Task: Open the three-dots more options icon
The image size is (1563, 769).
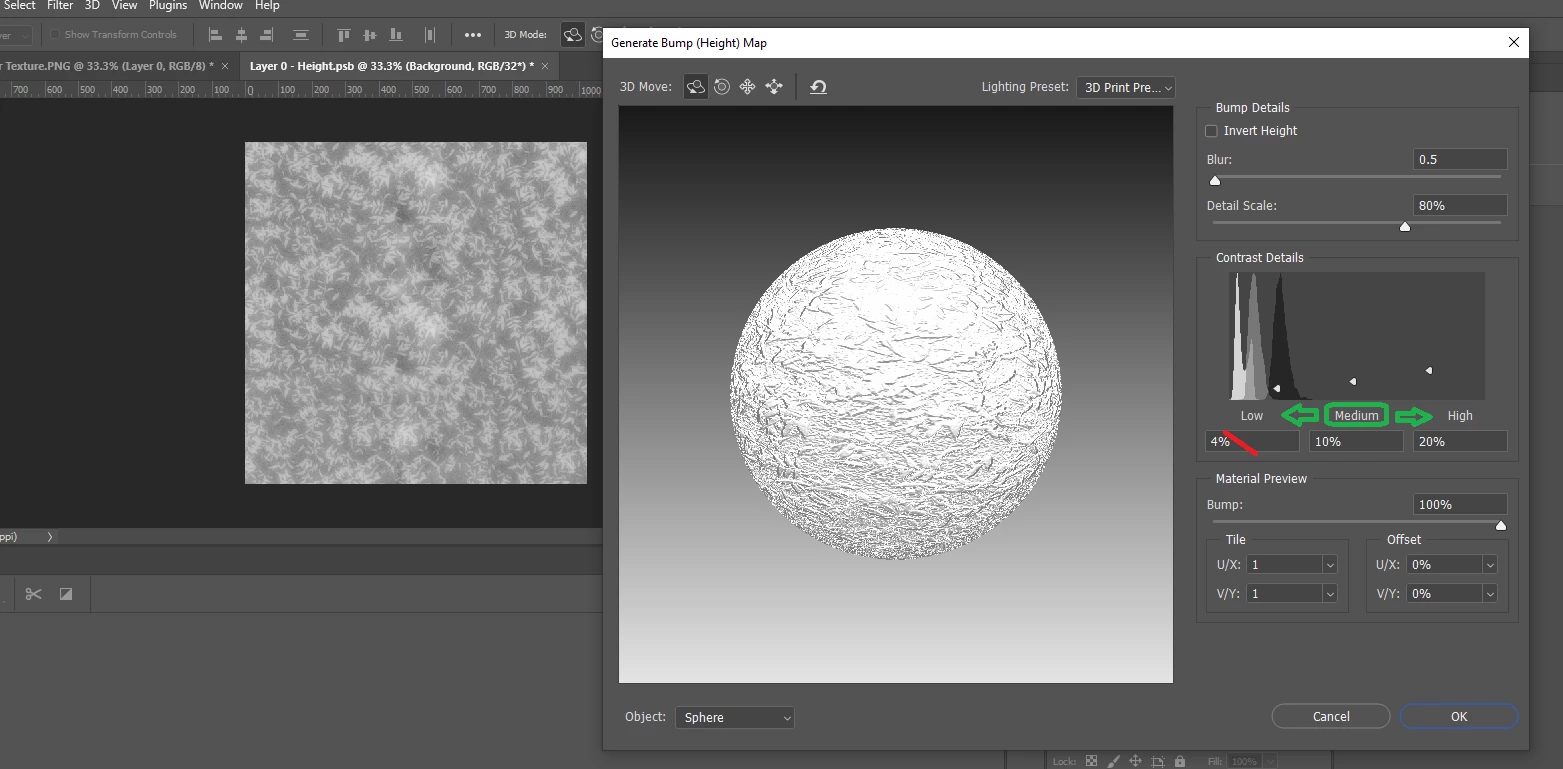Action: [x=473, y=35]
